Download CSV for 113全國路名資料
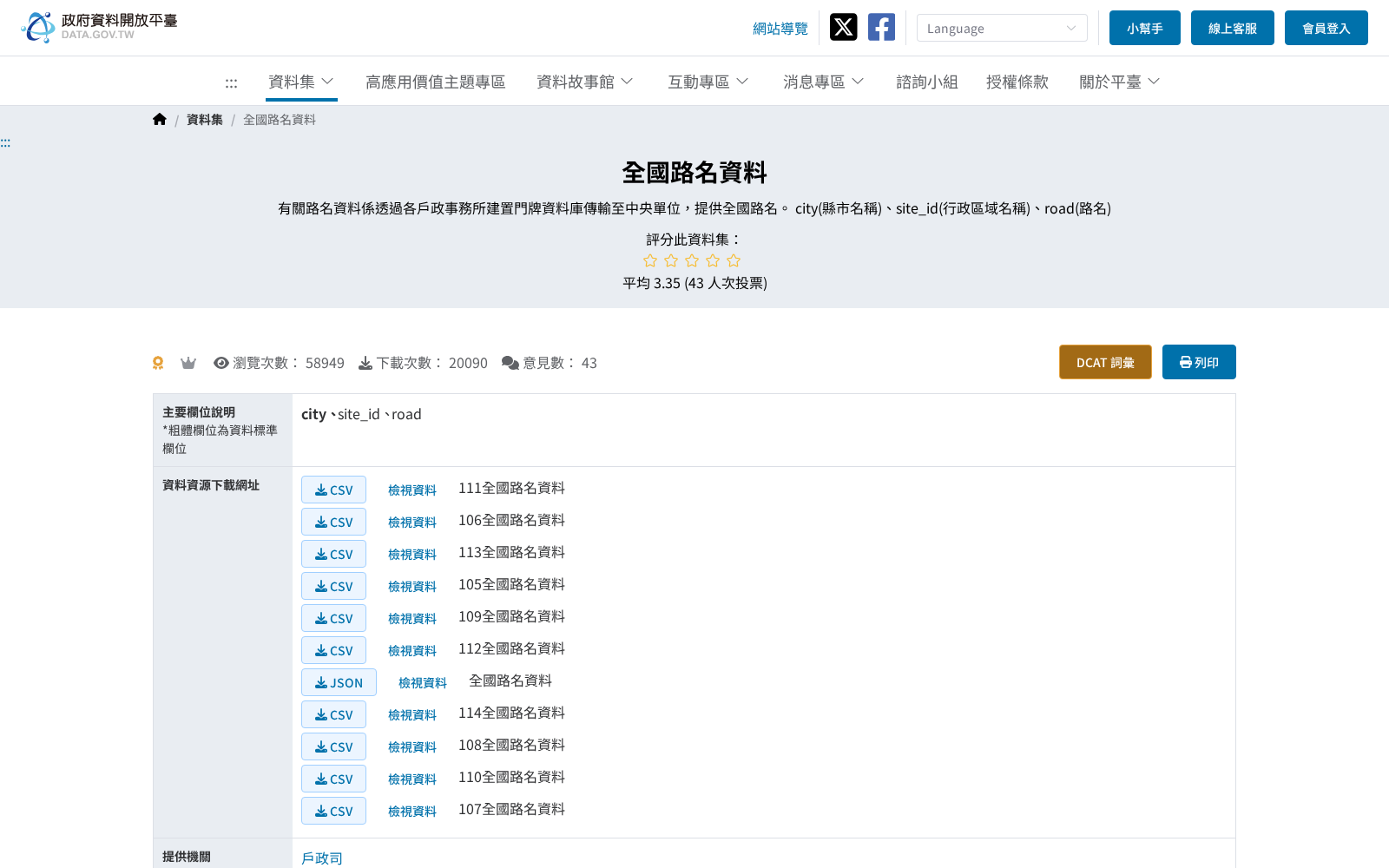The width and height of the screenshot is (1389, 868). [333, 554]
